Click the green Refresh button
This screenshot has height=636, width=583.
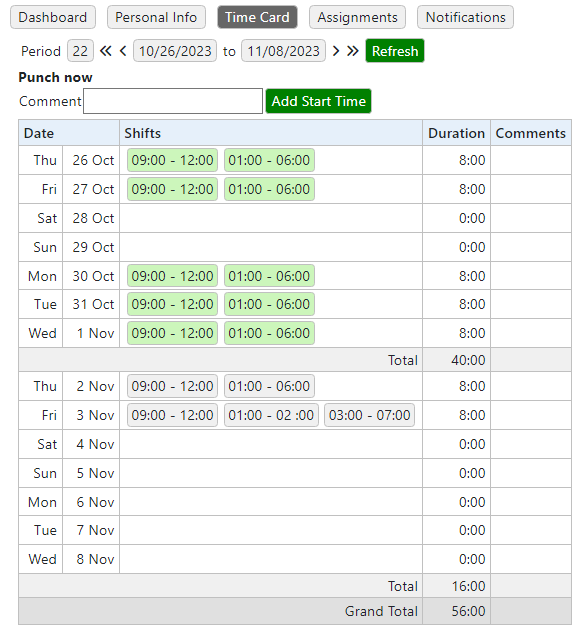(x=395, y=51)
